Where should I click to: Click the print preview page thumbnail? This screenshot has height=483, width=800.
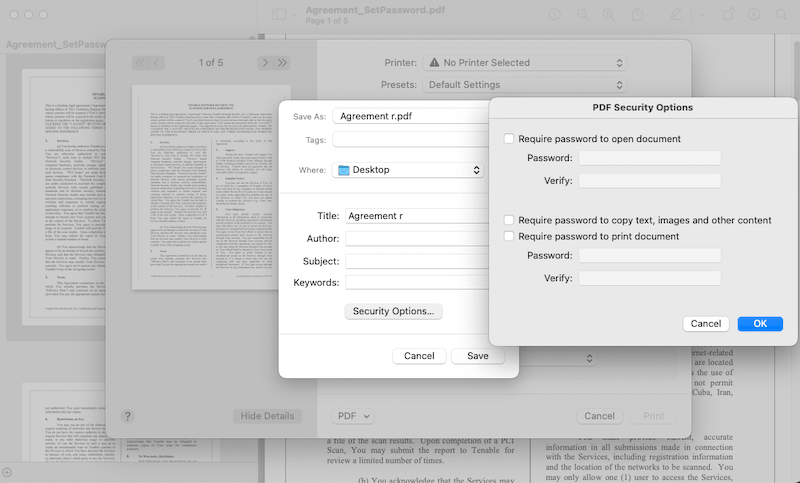211,187
